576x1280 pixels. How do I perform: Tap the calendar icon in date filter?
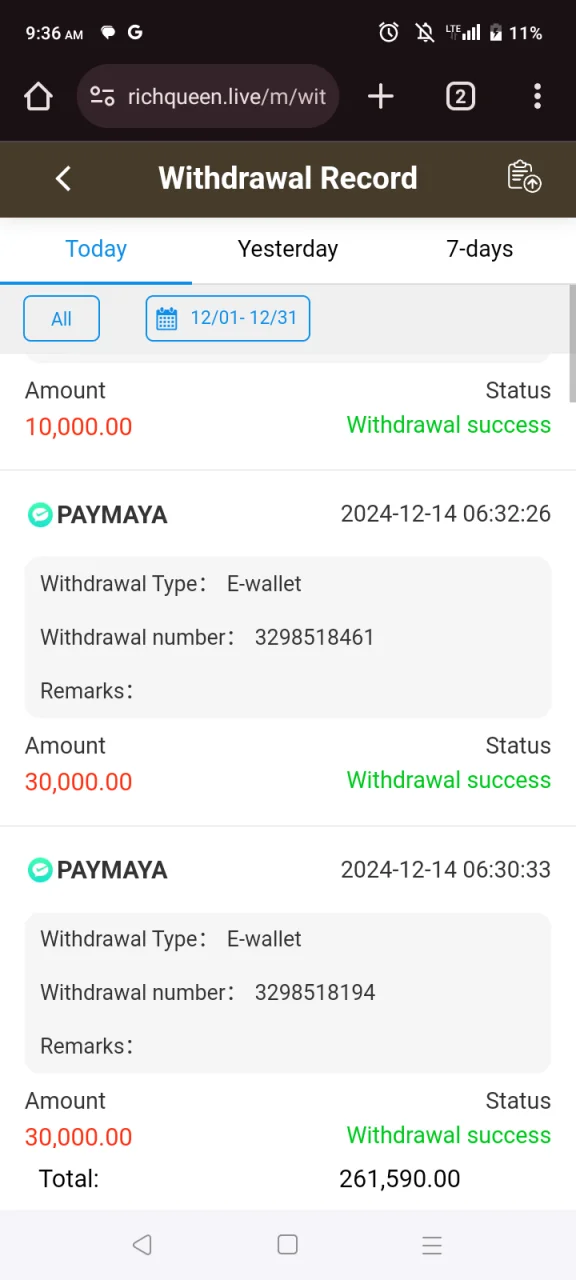tap(167, 319)
